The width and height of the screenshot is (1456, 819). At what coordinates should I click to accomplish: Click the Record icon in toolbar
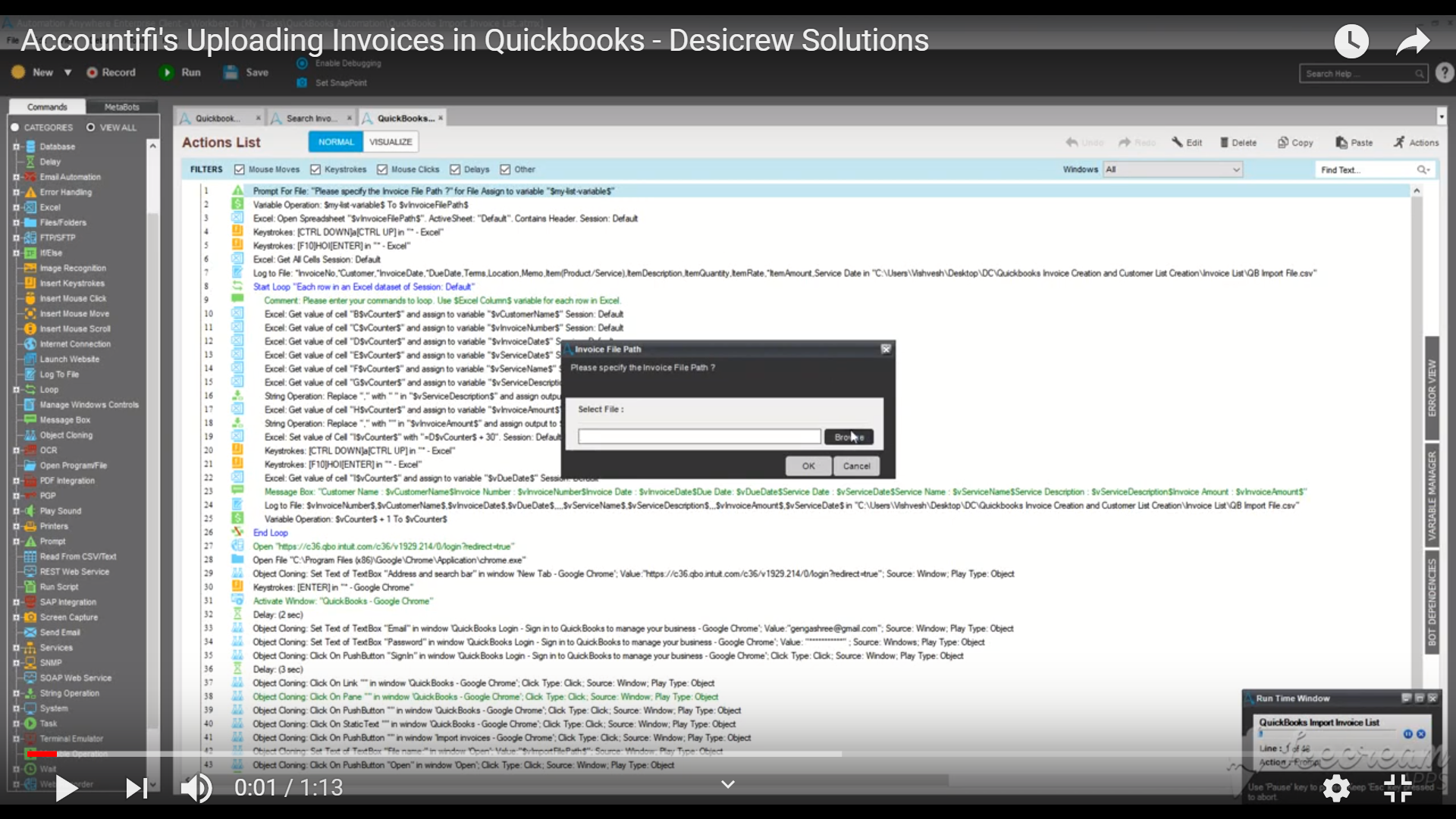[92, 73]
